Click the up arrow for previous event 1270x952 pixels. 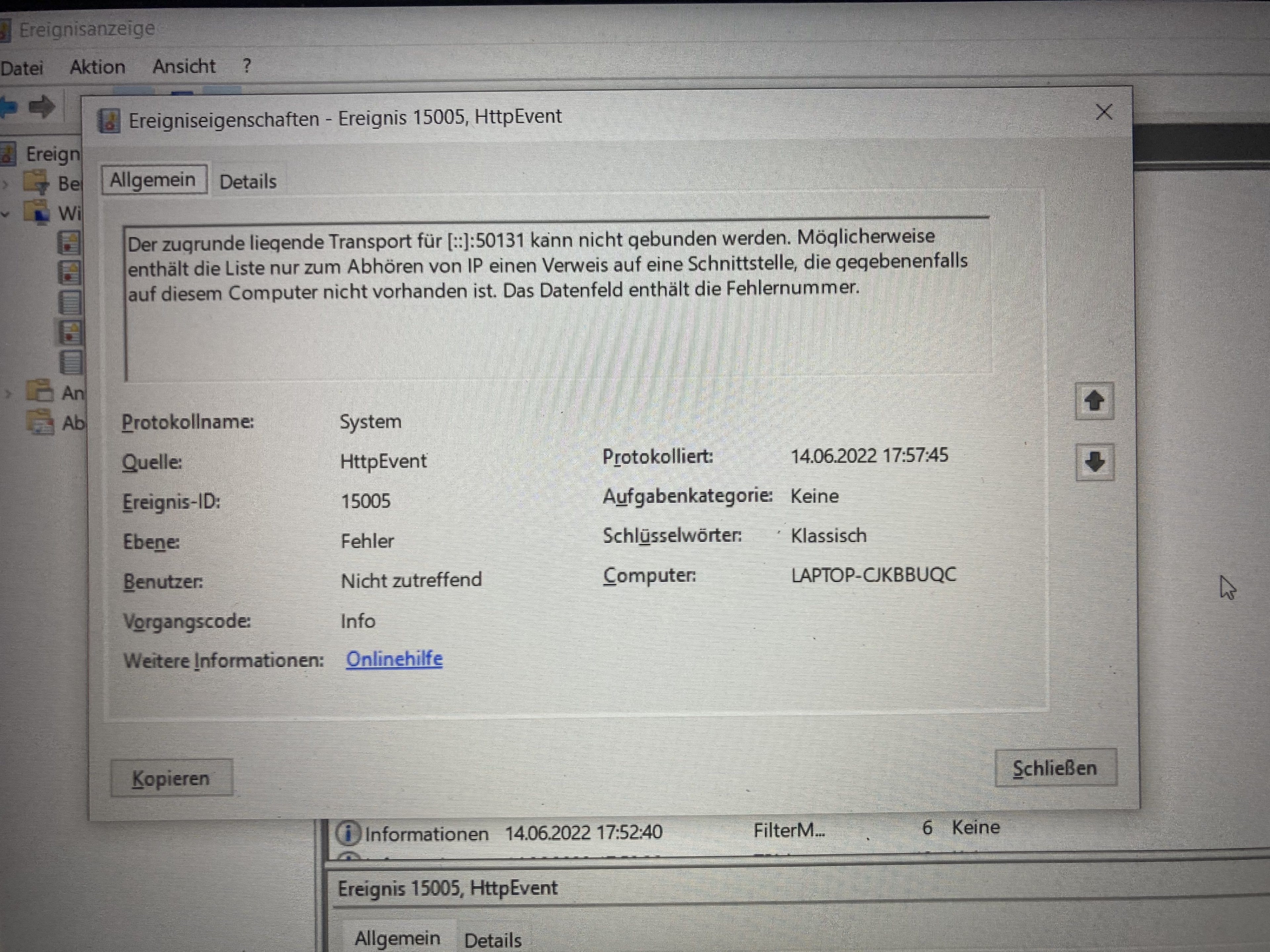click(x=1094, y=401)
